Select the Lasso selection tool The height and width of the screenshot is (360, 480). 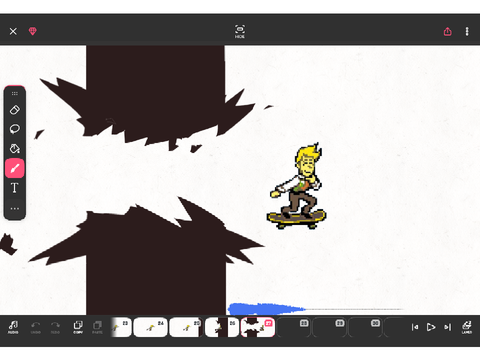click(x=15, y=129)
